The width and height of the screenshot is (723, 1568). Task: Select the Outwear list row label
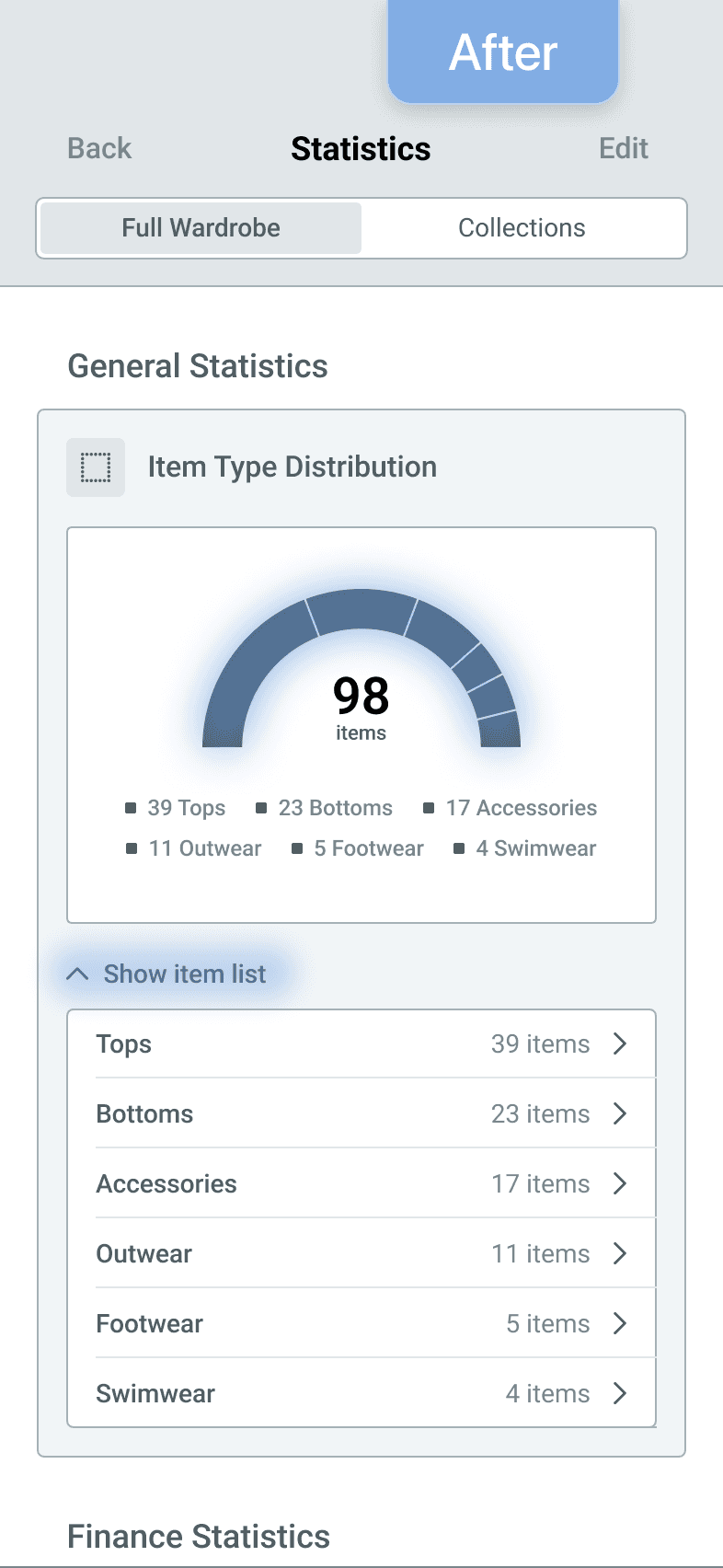[144, 1254]
